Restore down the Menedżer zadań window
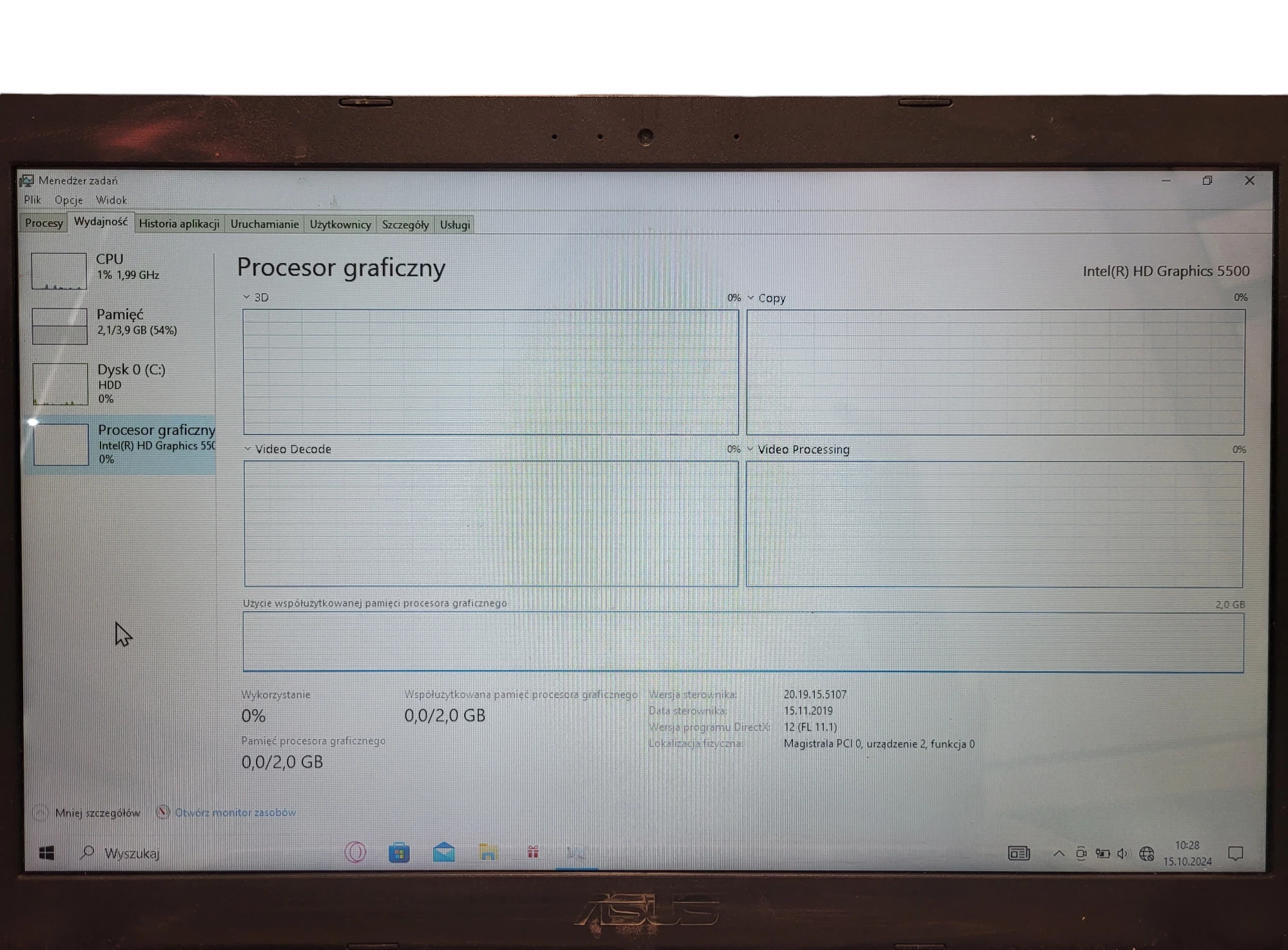The width and height of the screenshot is (1288, 950). [1207, 180]
